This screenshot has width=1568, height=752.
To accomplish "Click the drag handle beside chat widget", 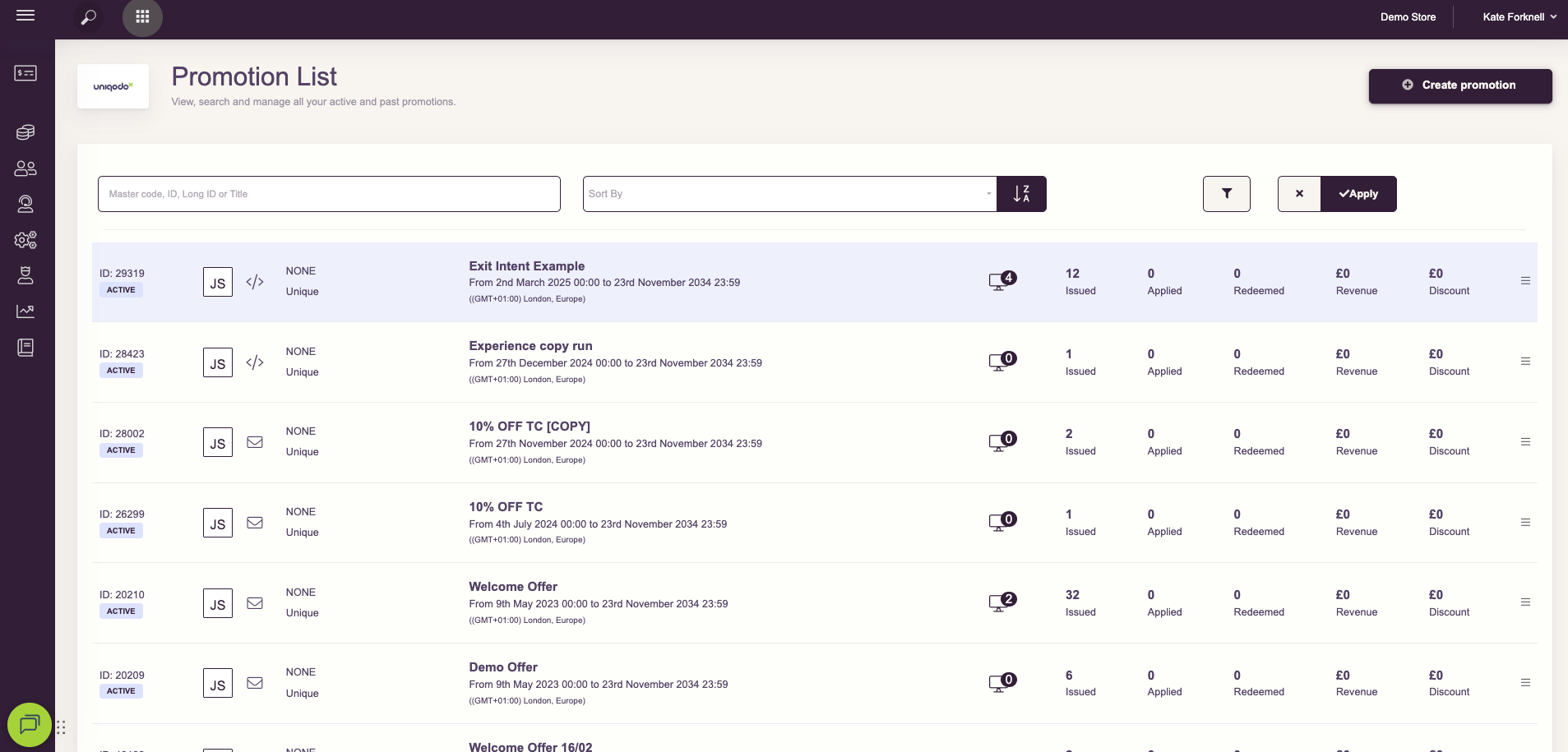I will tap(61, 727).
